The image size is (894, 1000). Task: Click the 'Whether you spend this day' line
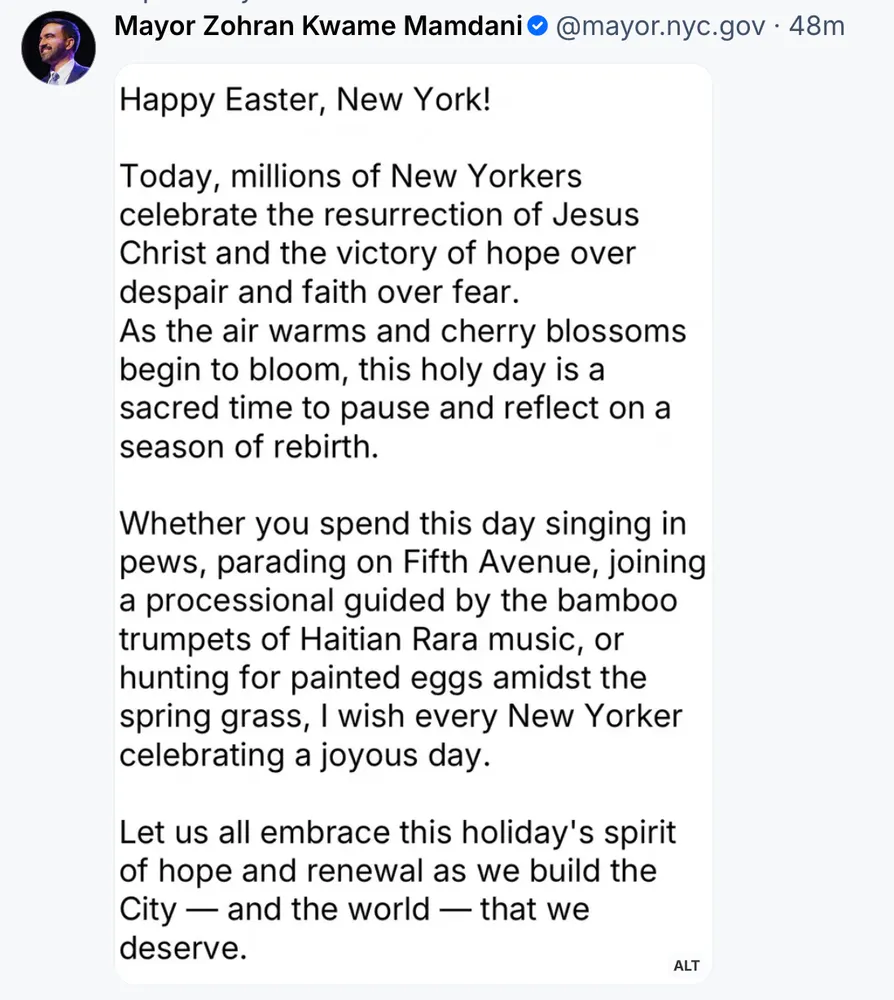(x=402, y=523)
